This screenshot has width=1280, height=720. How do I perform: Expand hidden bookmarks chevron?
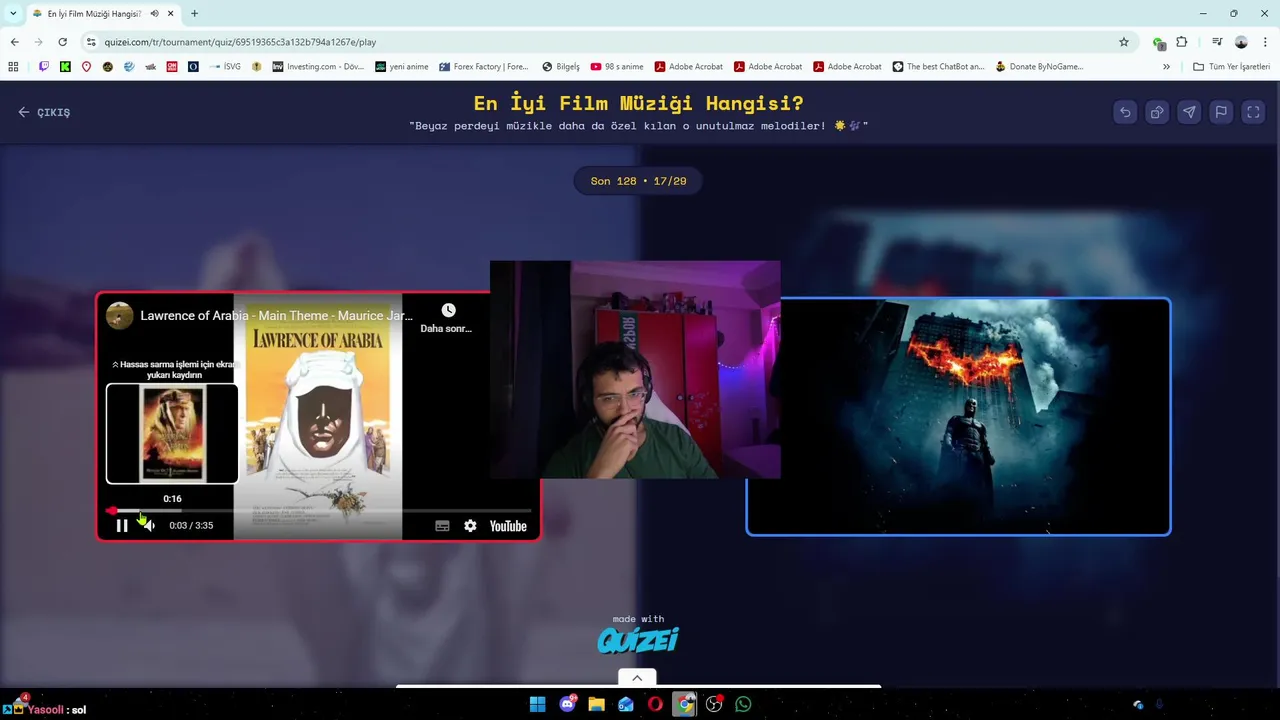point(1166,67)
